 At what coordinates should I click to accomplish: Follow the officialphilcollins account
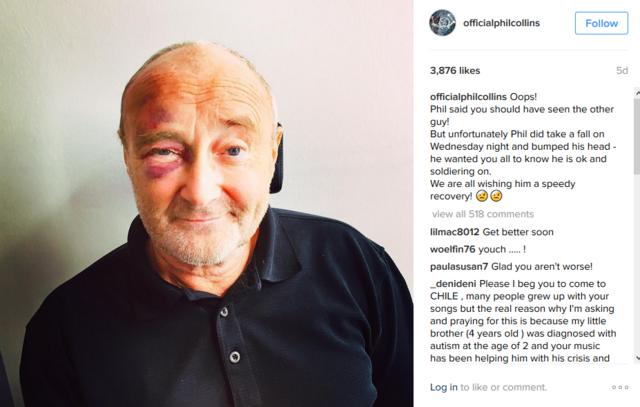(601, 23)
